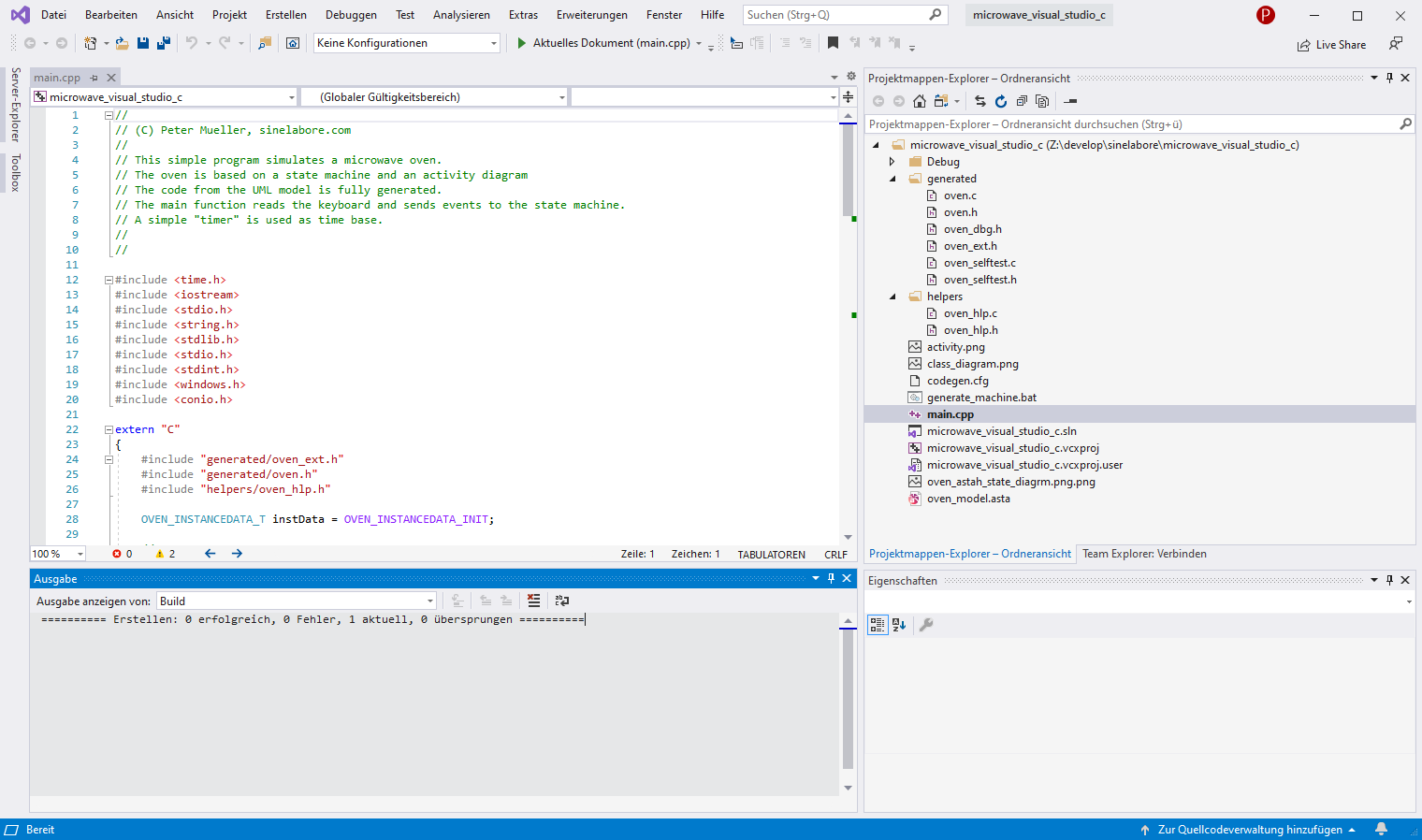1422x840 pixels.
Task: Collapse all items in Projektmappen-Explorer
Action: click(x=1022, y=101)
